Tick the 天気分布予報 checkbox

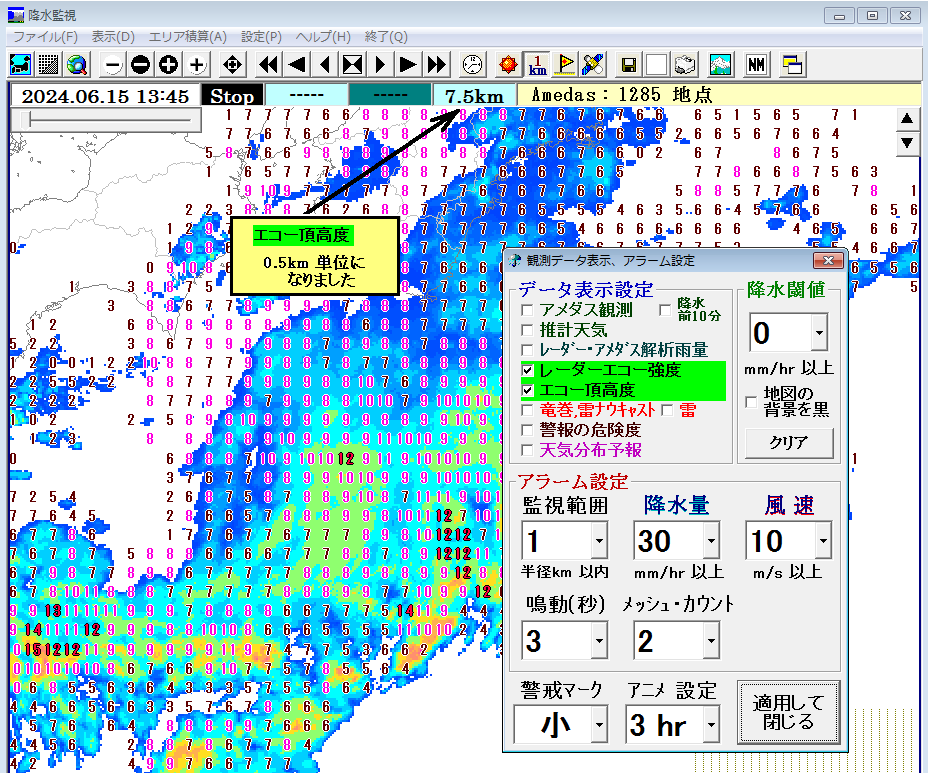pos(527,450)
